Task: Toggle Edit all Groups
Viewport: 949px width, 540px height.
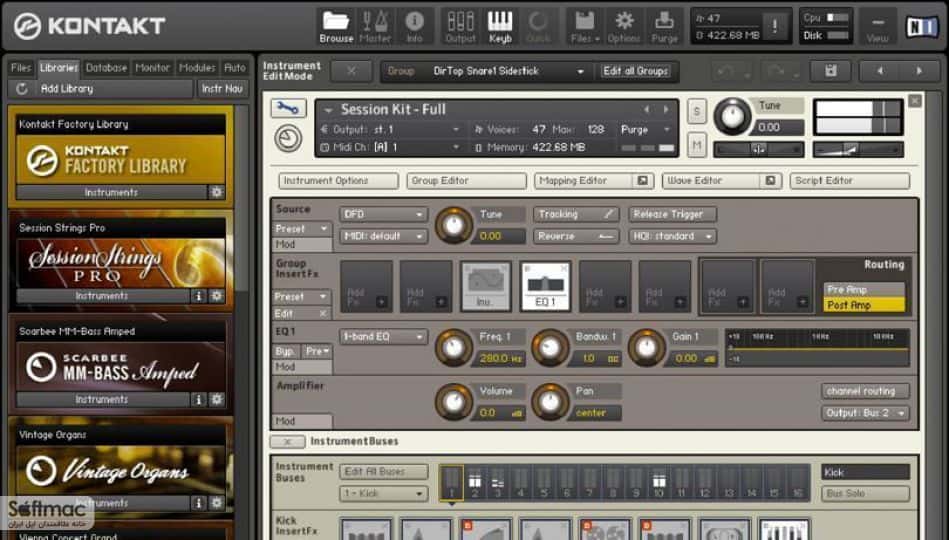Action: 635,71
